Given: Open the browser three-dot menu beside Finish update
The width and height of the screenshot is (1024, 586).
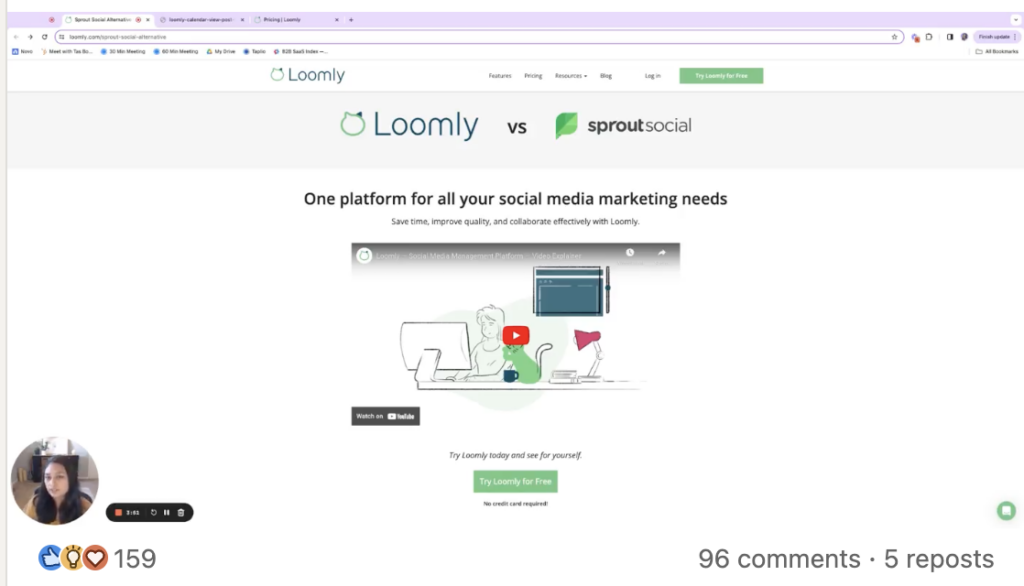Looking at the screenshot, I should click(x=1014, y=37).
